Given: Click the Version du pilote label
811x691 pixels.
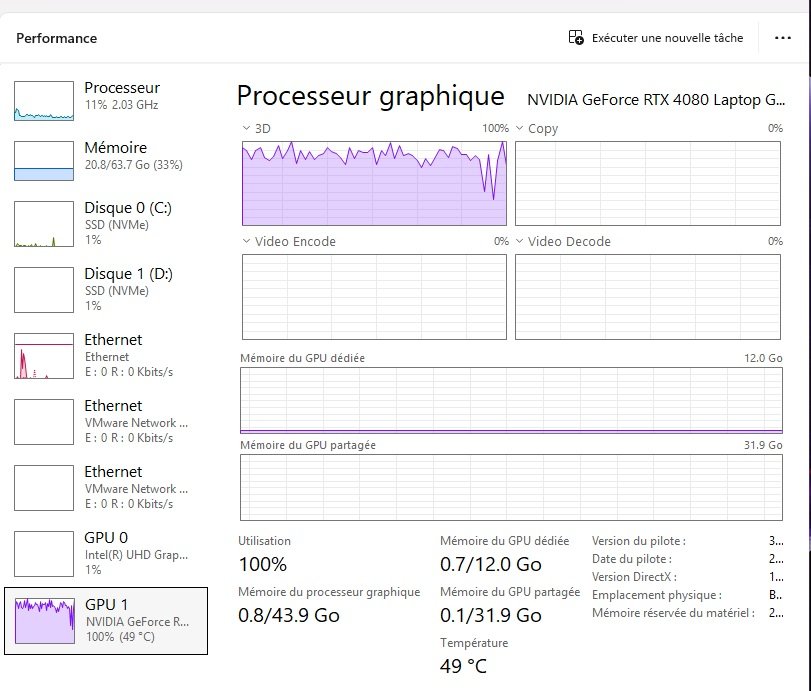Looking at the screenshot, I should (639, 541).
